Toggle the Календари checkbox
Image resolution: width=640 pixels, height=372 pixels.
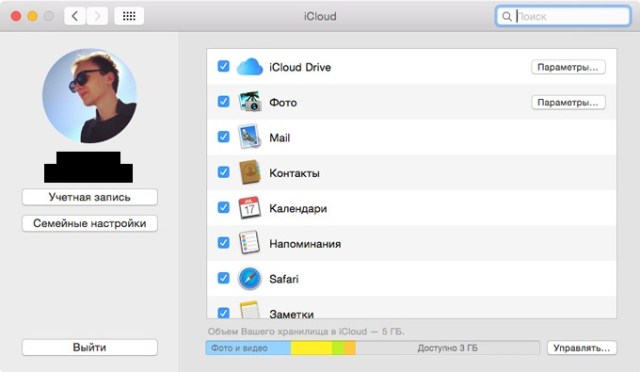pos(223,207)
